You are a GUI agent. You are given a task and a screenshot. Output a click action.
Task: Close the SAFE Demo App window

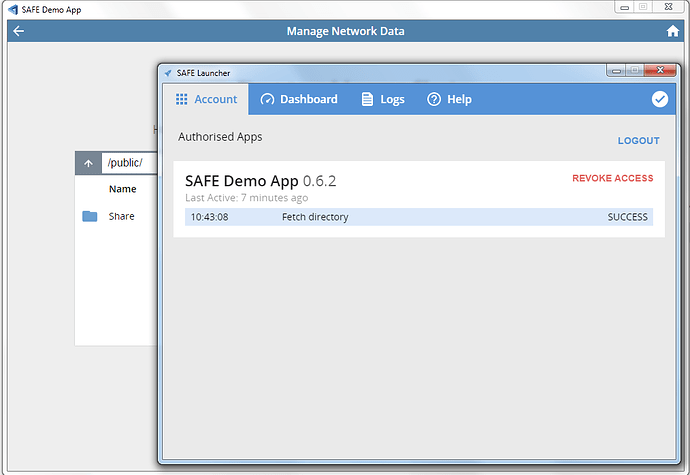click(668, 7)
